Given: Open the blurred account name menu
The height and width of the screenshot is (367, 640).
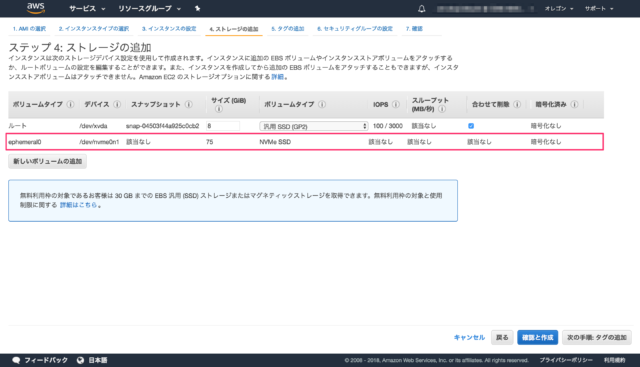Looking at the screenshot, I should 485,9.
